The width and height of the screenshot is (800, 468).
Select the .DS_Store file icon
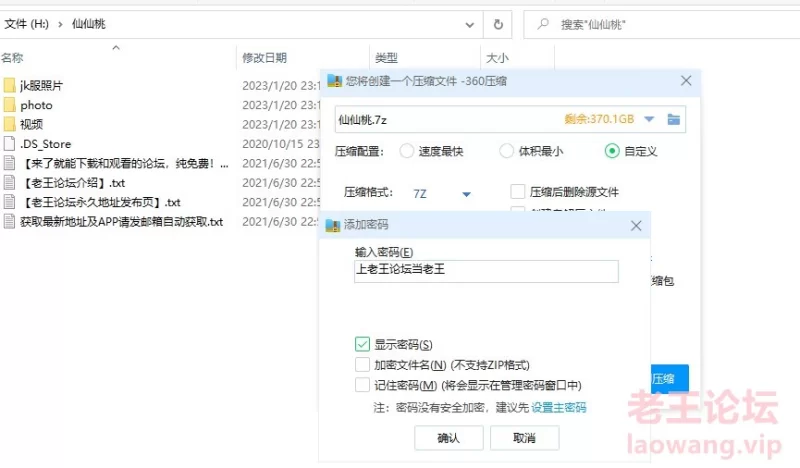[9, 143]
